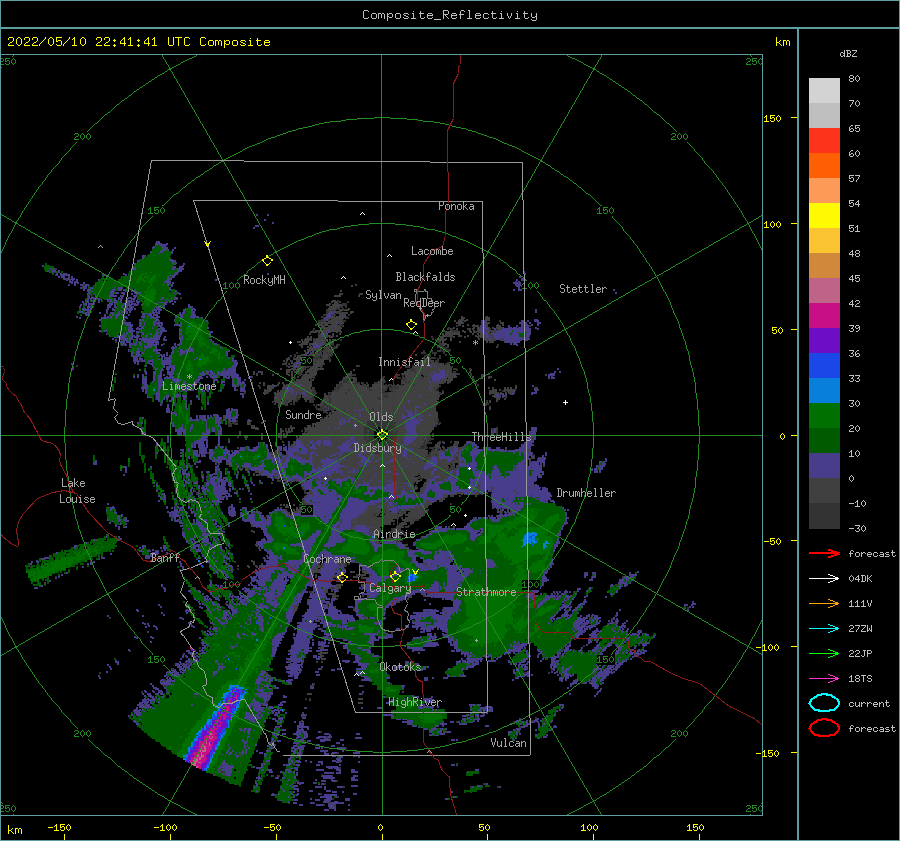Click the Airdrie label
Screen dimensions: 900x841
[x=394, y=534]
